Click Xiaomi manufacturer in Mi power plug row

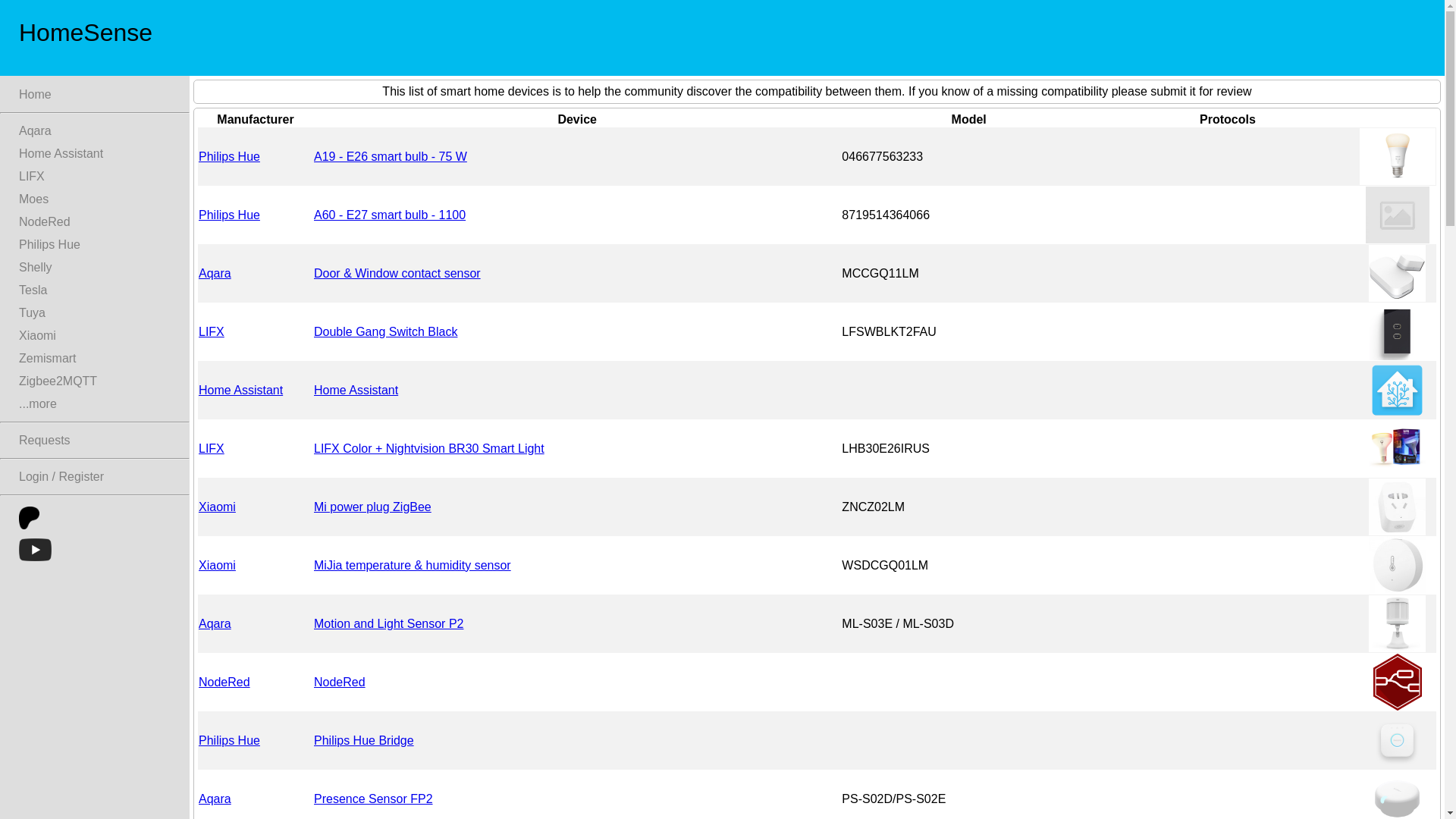coord(217,507)
